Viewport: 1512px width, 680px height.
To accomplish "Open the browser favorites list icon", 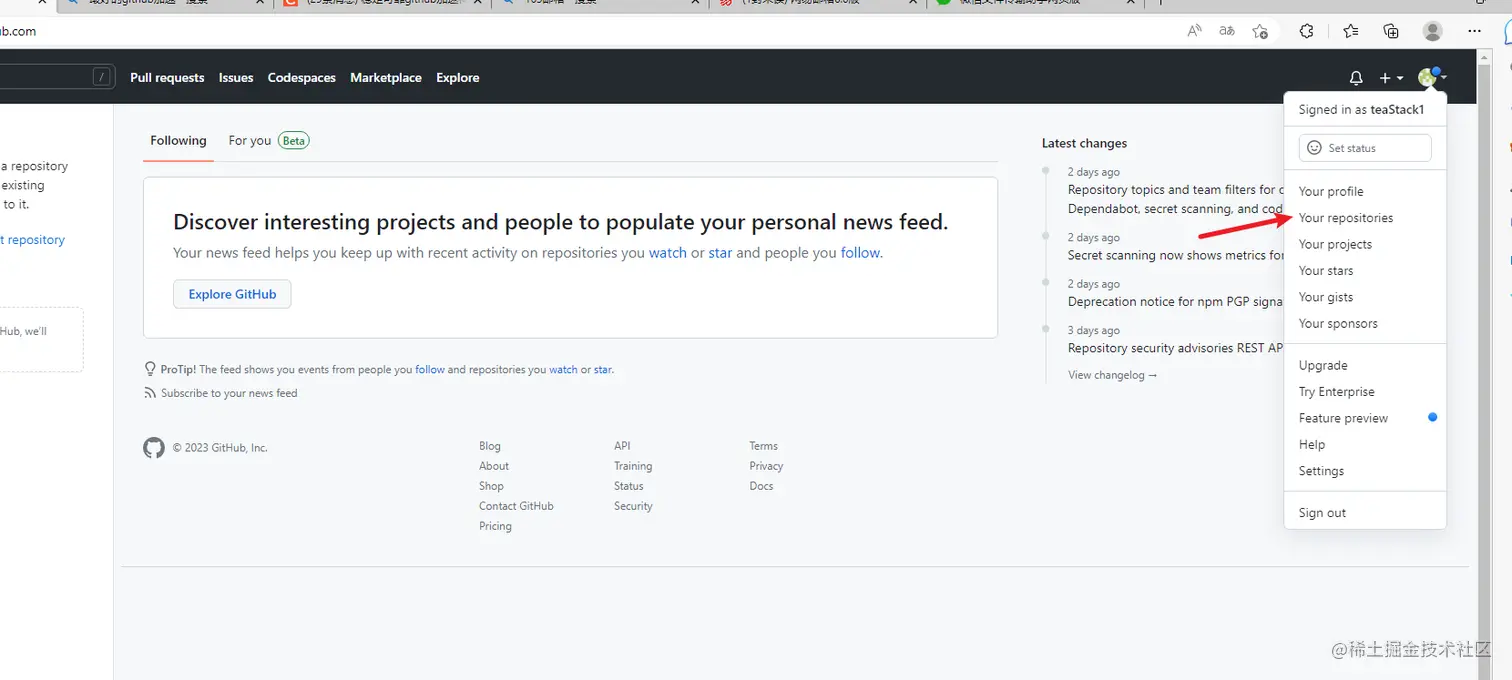I will (1351, 31).
